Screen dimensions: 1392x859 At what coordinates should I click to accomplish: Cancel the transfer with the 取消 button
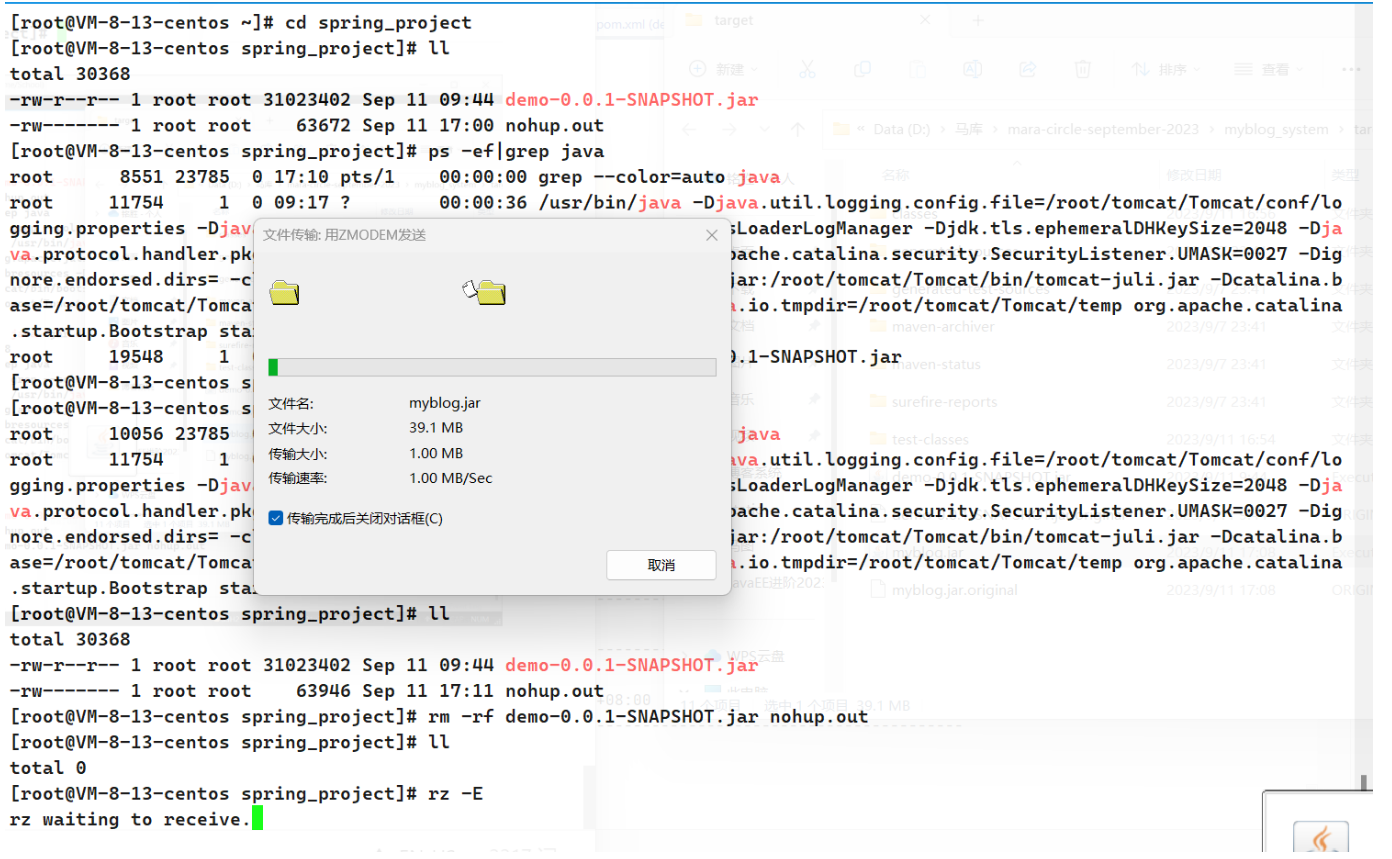coord(661,565)
